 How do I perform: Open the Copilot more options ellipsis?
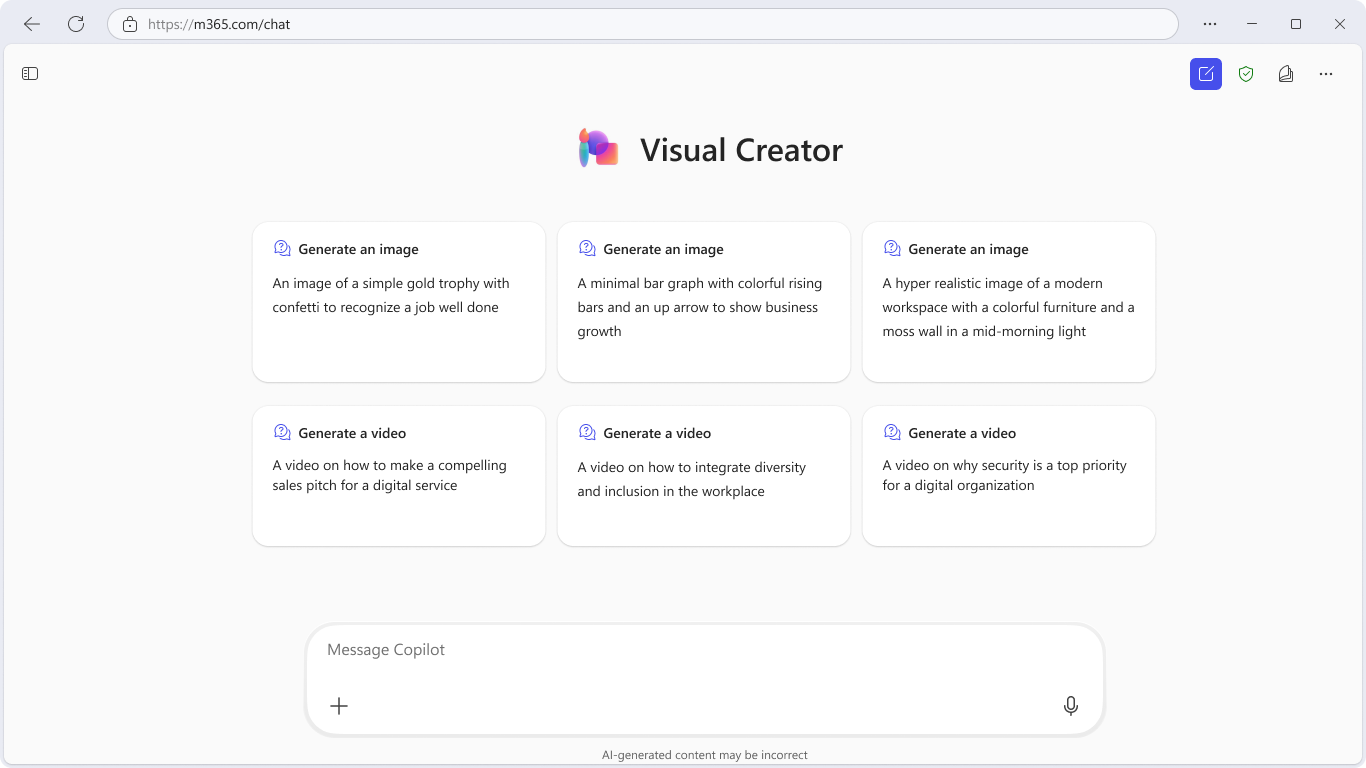pyautogui.click(x=1326, y=74)
